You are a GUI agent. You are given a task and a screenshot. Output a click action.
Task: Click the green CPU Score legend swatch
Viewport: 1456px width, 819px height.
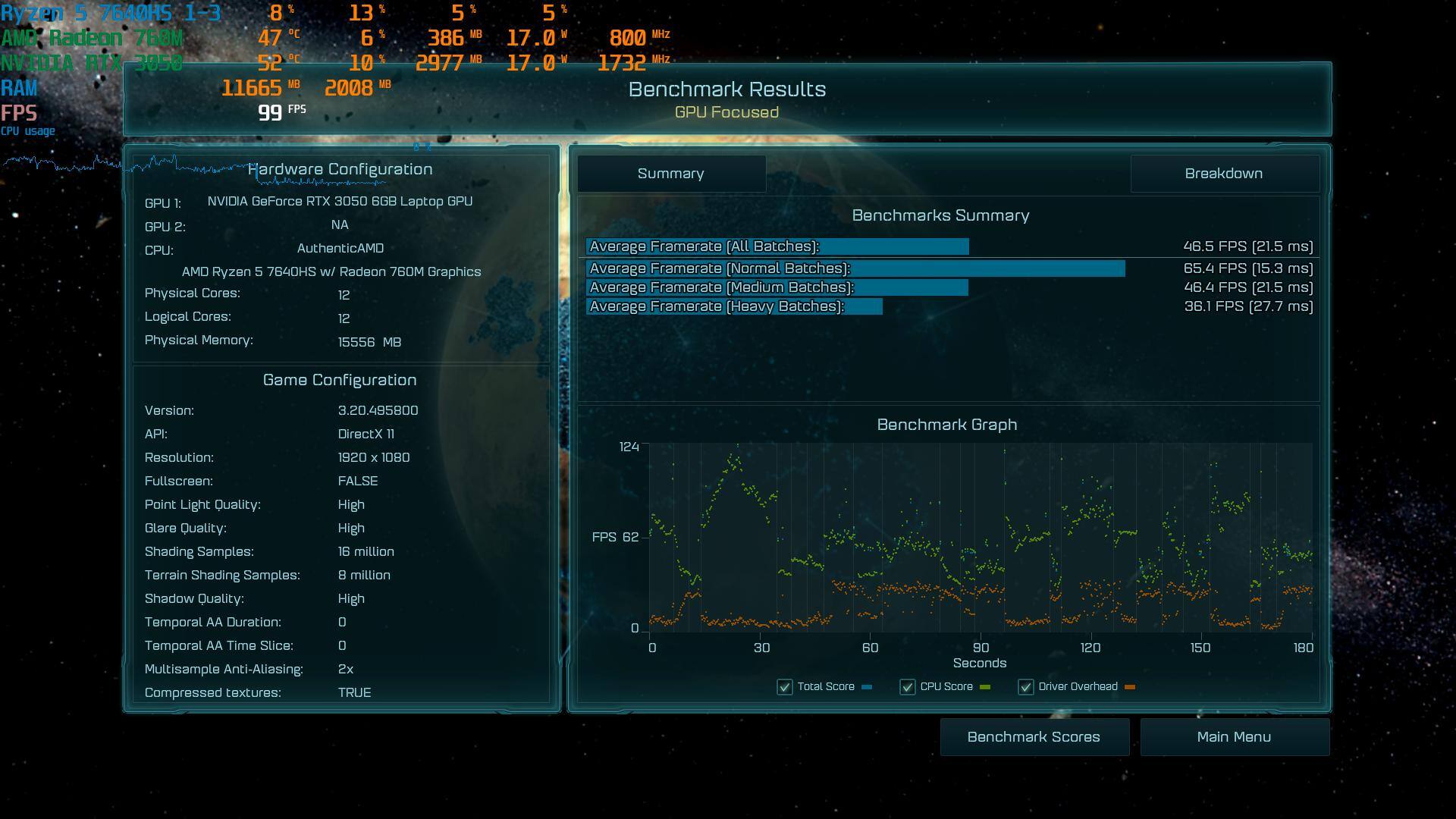point(985,687)
